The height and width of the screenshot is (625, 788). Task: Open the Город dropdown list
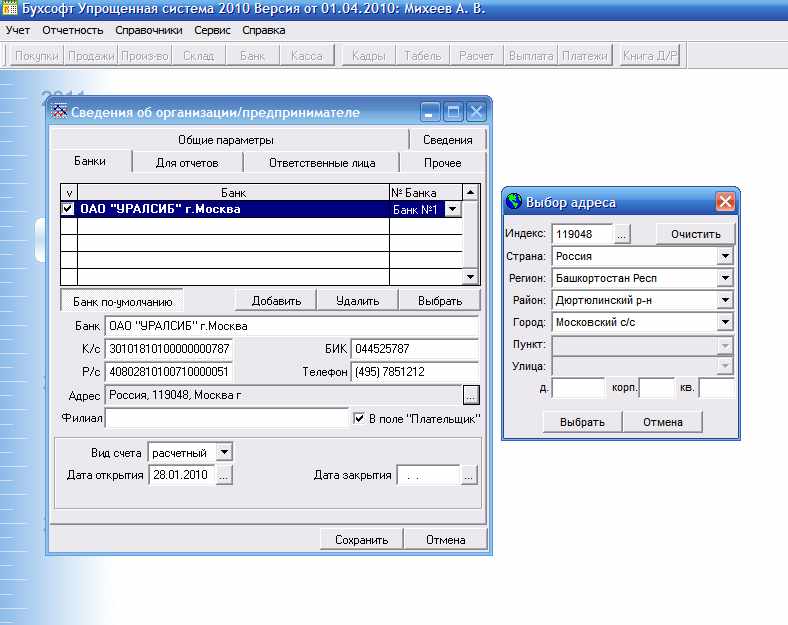[x=725, y=322]
